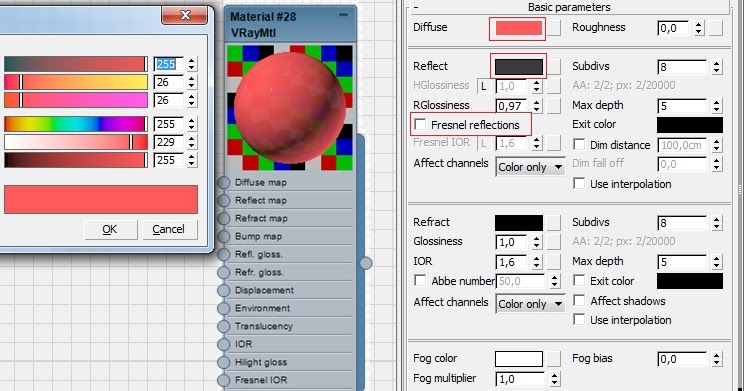Screen dimensions: 744x391
Task: Click the Bump map input socket
Action: (223, 237)
